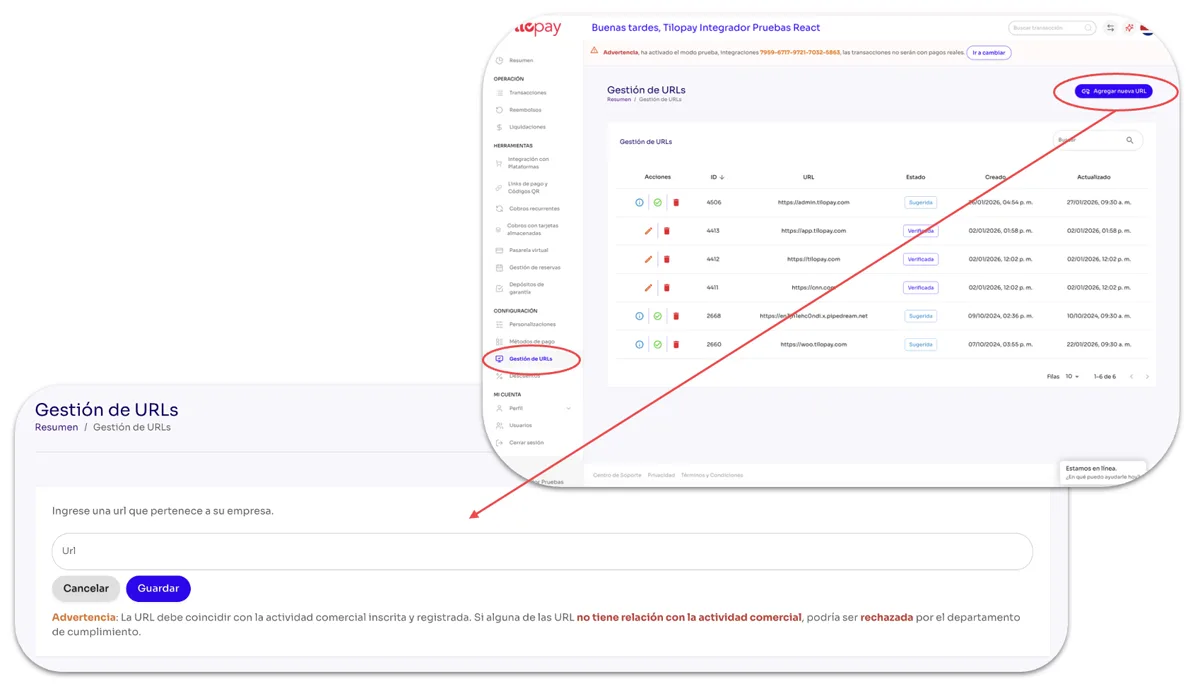The image size is (1200, 686).
Task: Edit URL row 4411 with pencil icon
Action: [x=648, y=288]
